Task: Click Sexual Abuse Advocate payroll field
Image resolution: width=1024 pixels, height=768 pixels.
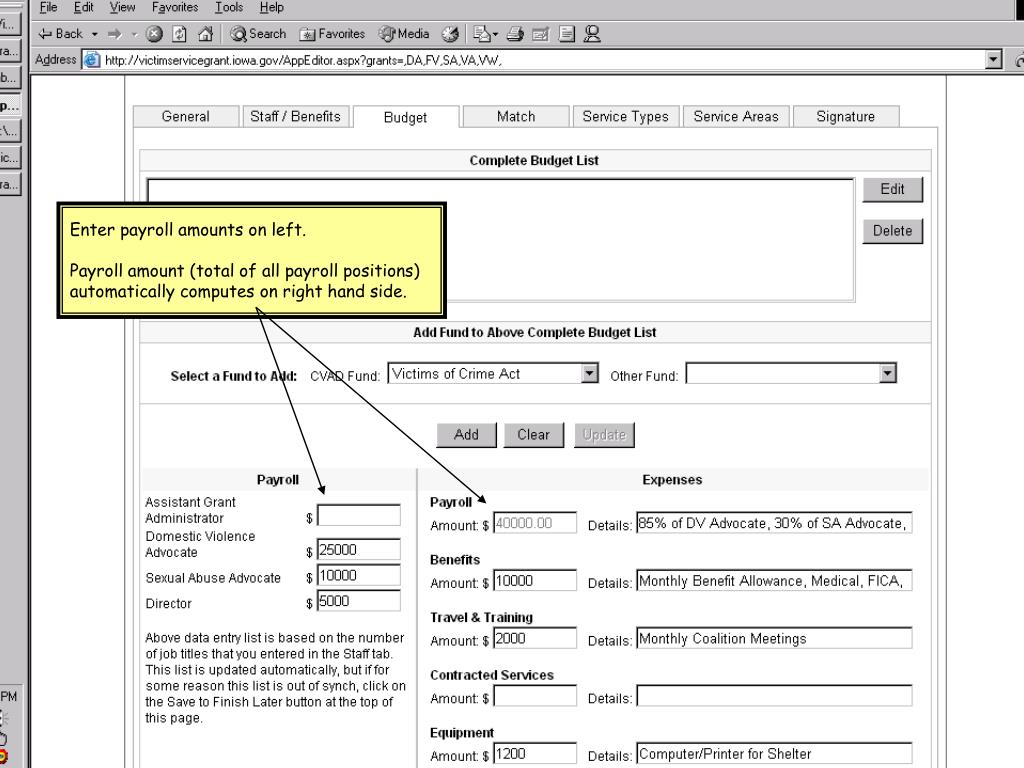Action: click(x=359, y=575)
